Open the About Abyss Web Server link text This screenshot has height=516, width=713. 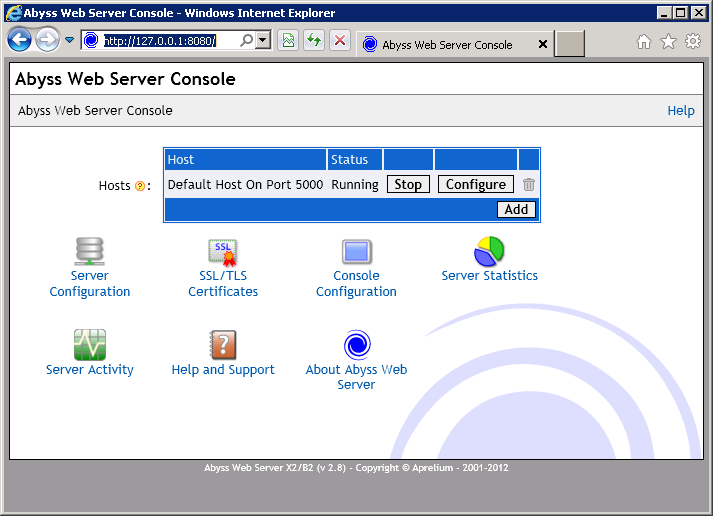356,377
